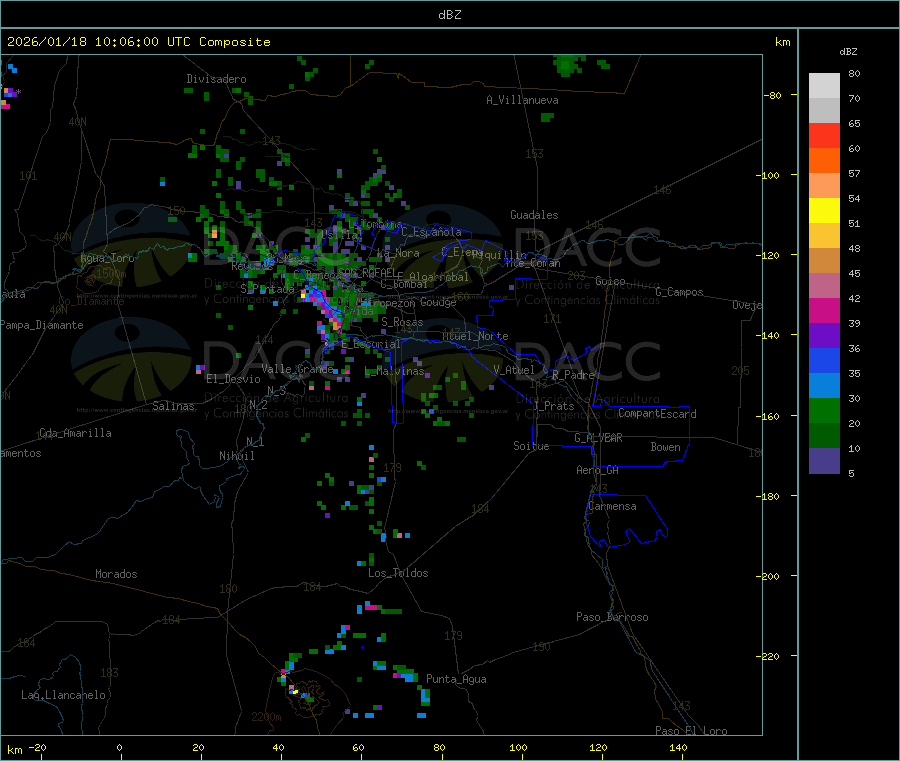Click the white 80 dBZ legend swatch
This screenshot has height=761, width=900.
click(x=824, y=86)
